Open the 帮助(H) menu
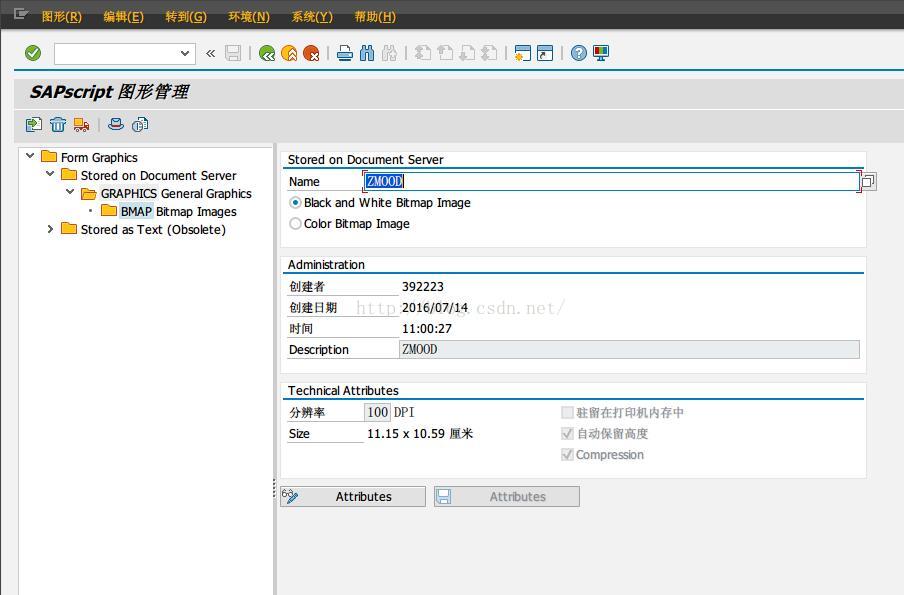This screenshot has width=904, height=595. [375, 17]
